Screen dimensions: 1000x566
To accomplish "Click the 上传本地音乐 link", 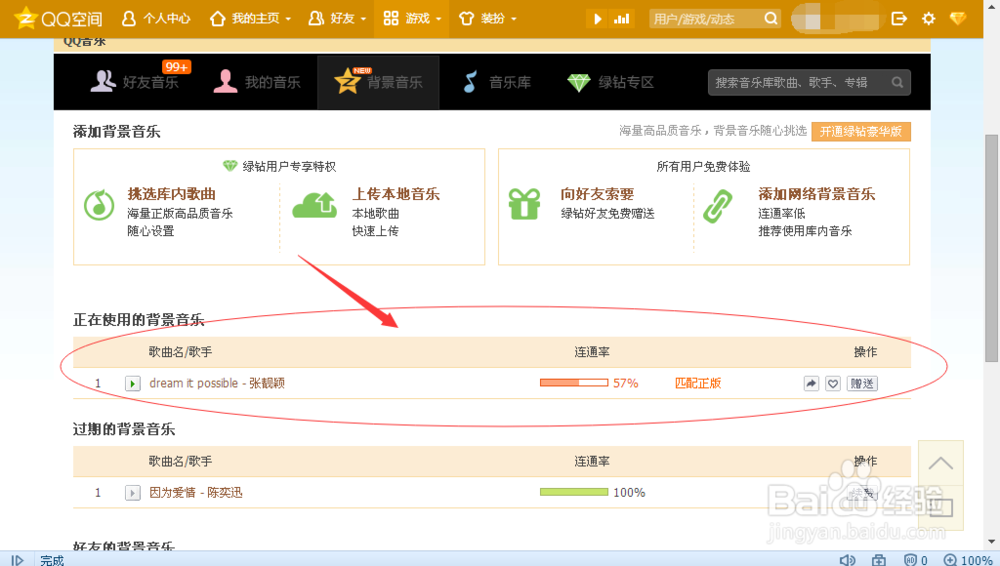I will [x=396, y=194].
